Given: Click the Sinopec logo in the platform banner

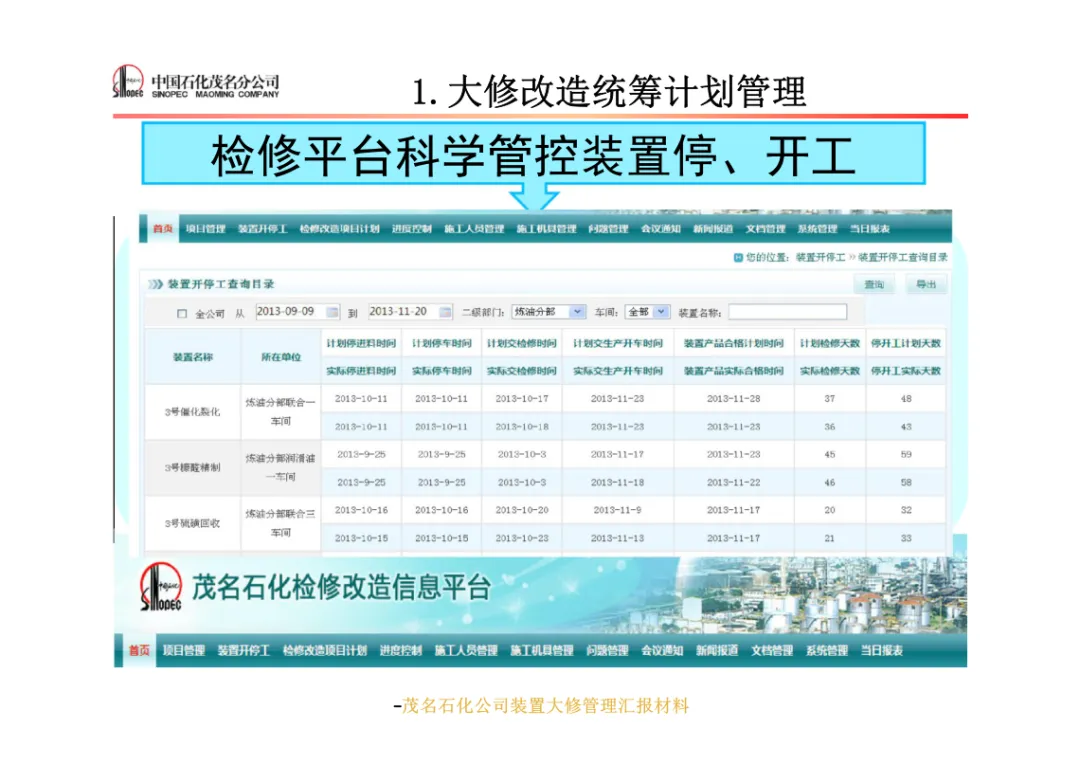Looking at the screenshot, I should pyautogui.click(x=161, y=587).
